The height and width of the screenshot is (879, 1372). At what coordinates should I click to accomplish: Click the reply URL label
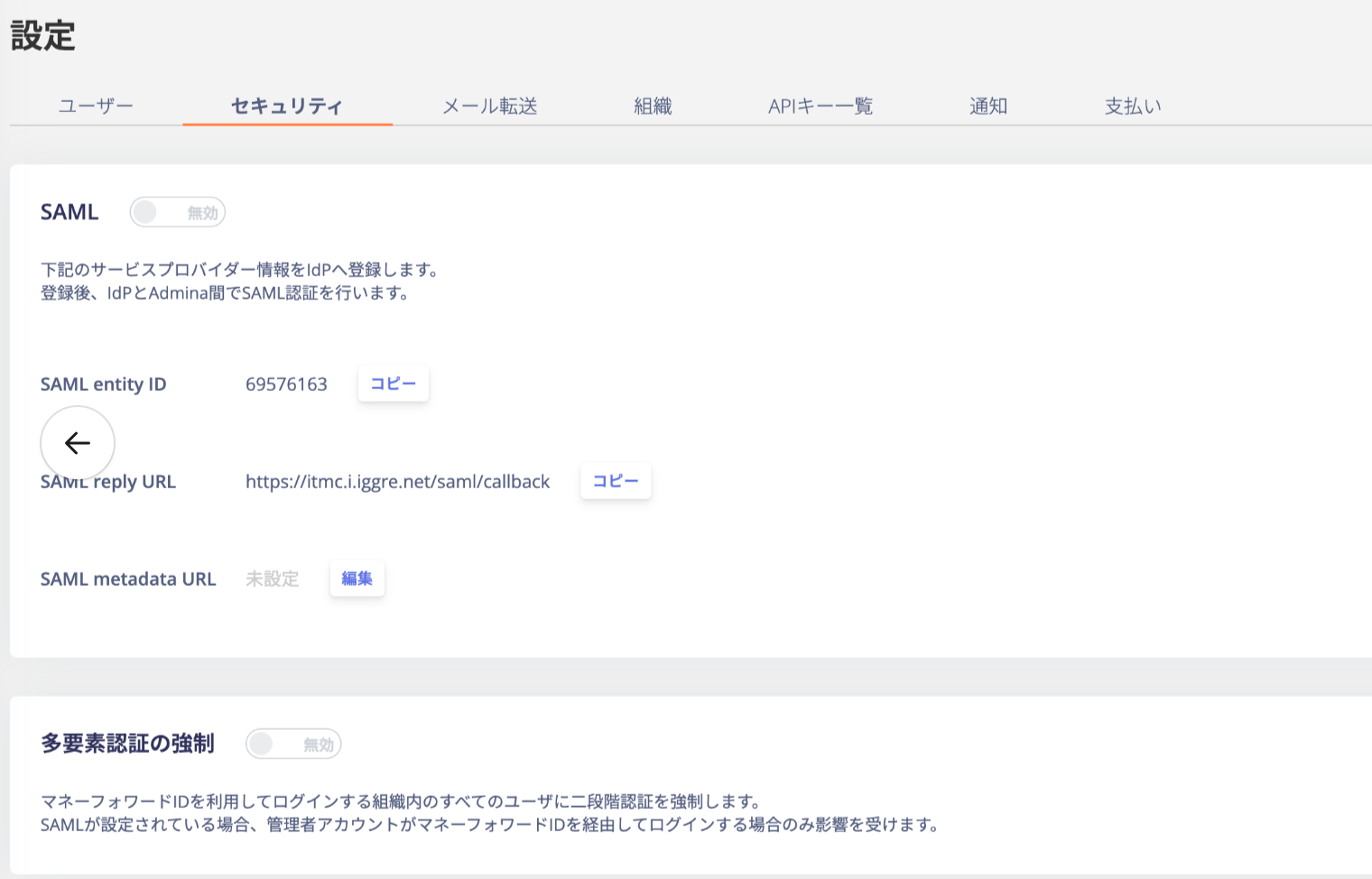108,482
